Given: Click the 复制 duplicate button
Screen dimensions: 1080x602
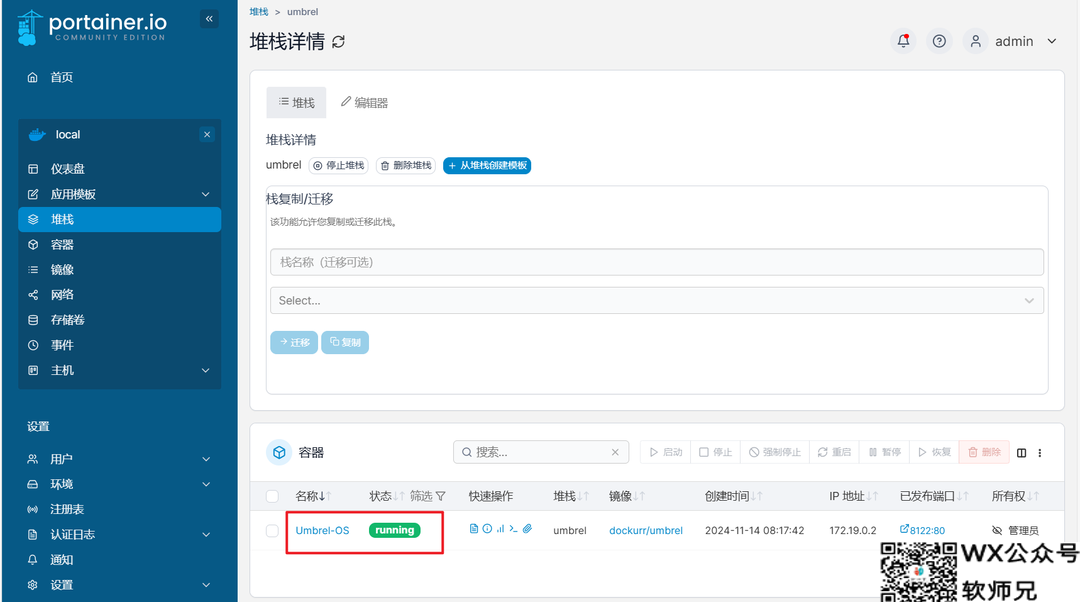Looking at the screenshot, I should pos(345,342).
